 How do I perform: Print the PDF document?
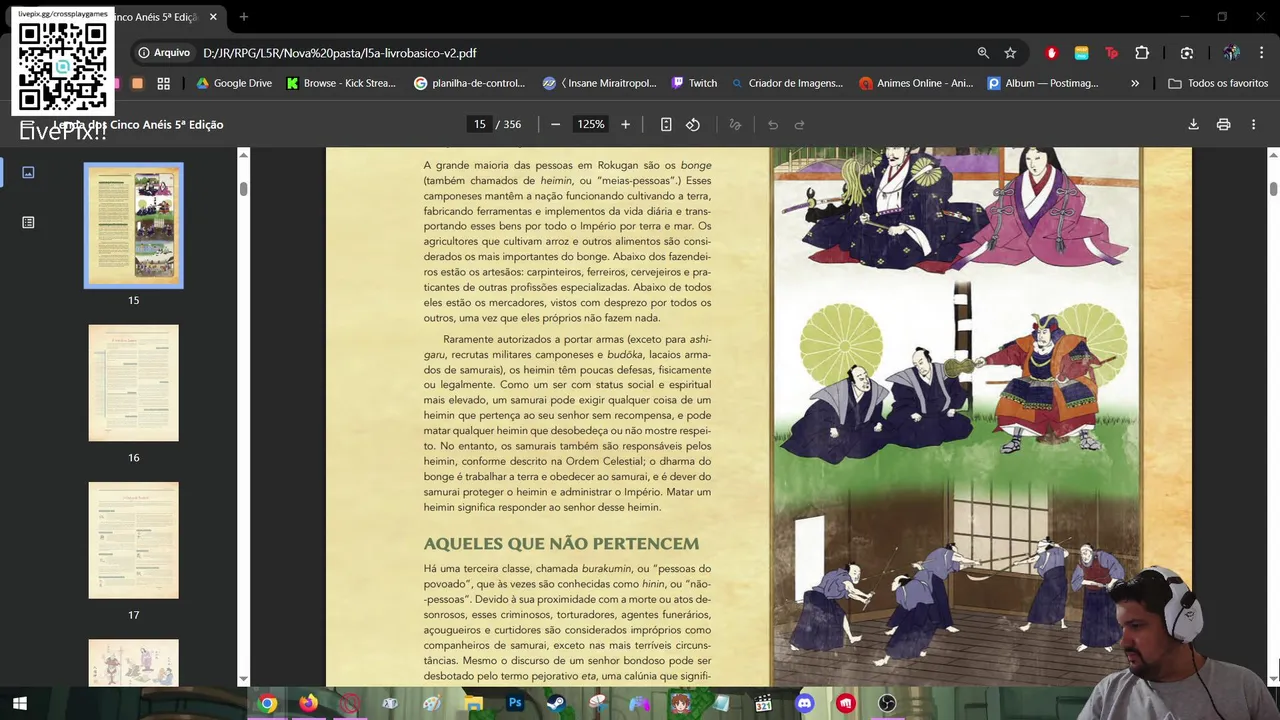[1223, 124]
